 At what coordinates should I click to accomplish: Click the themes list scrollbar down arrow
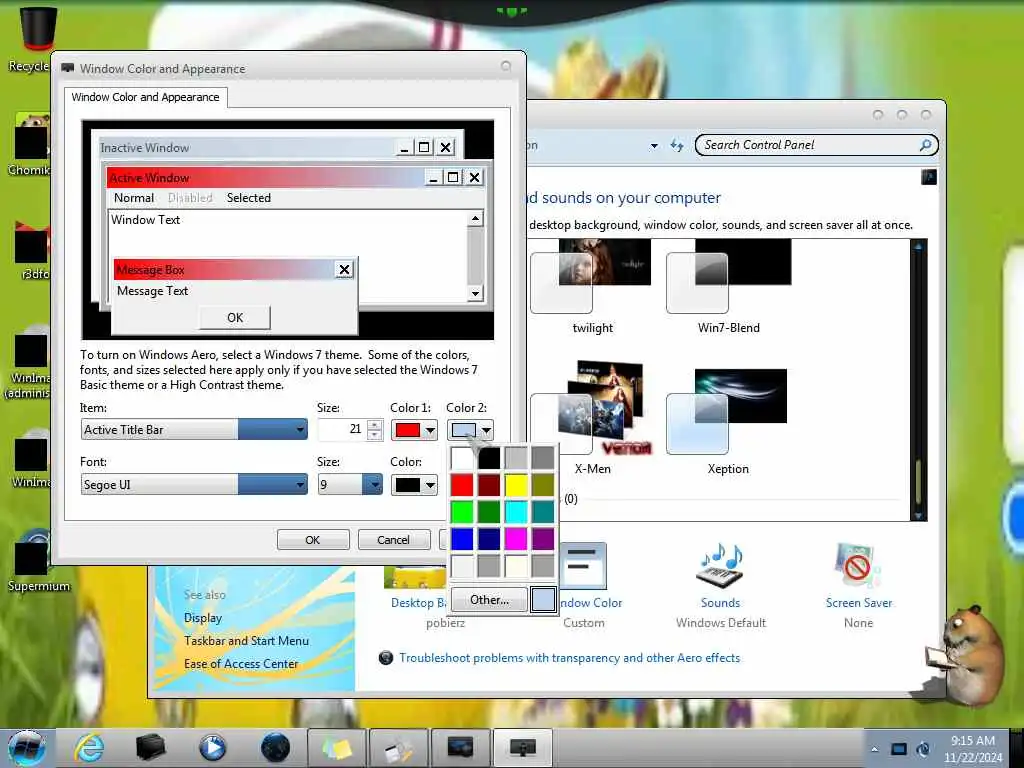tap(918, 515)
